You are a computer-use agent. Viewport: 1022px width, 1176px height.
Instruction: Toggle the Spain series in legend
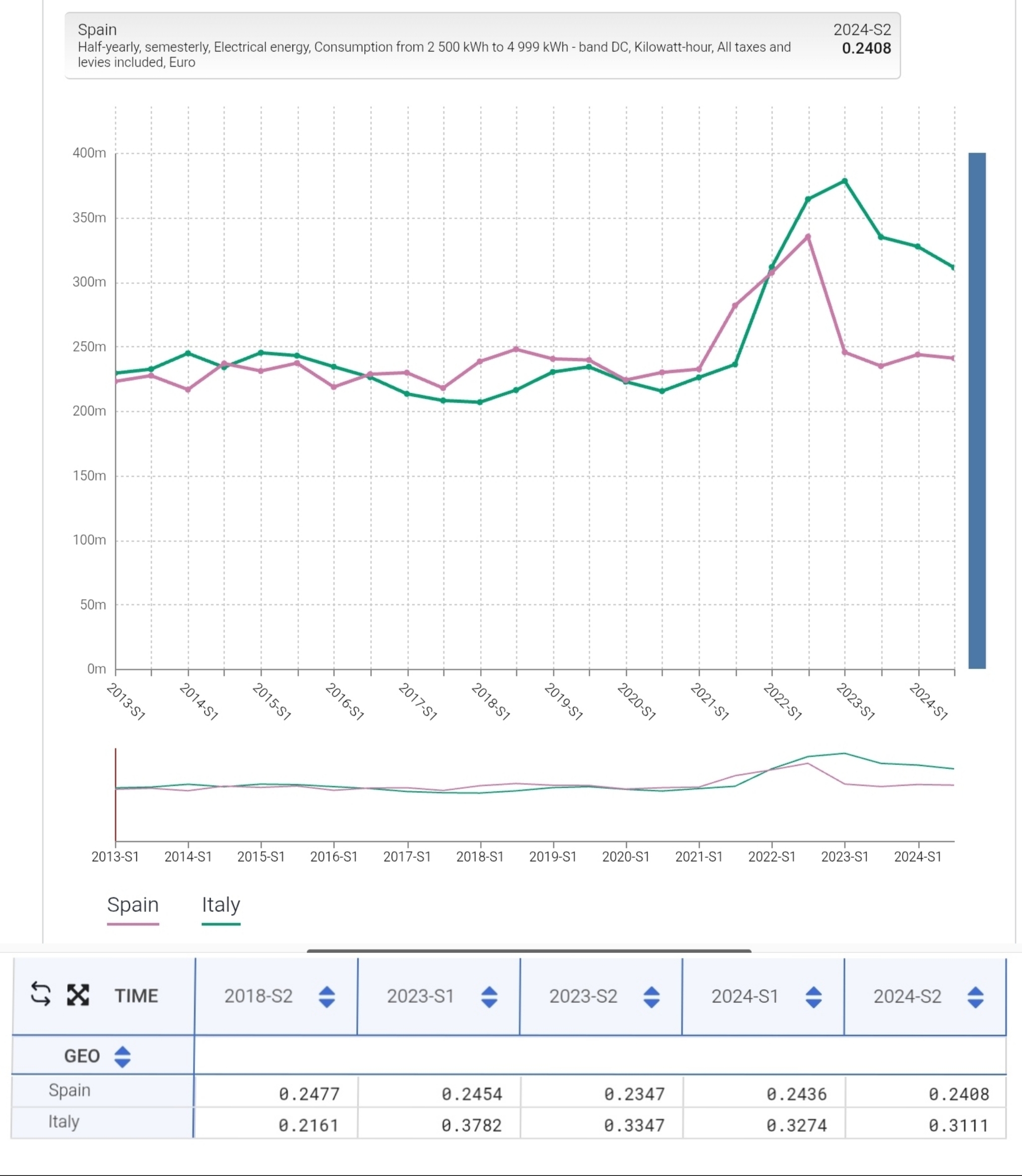coord(133,905)
